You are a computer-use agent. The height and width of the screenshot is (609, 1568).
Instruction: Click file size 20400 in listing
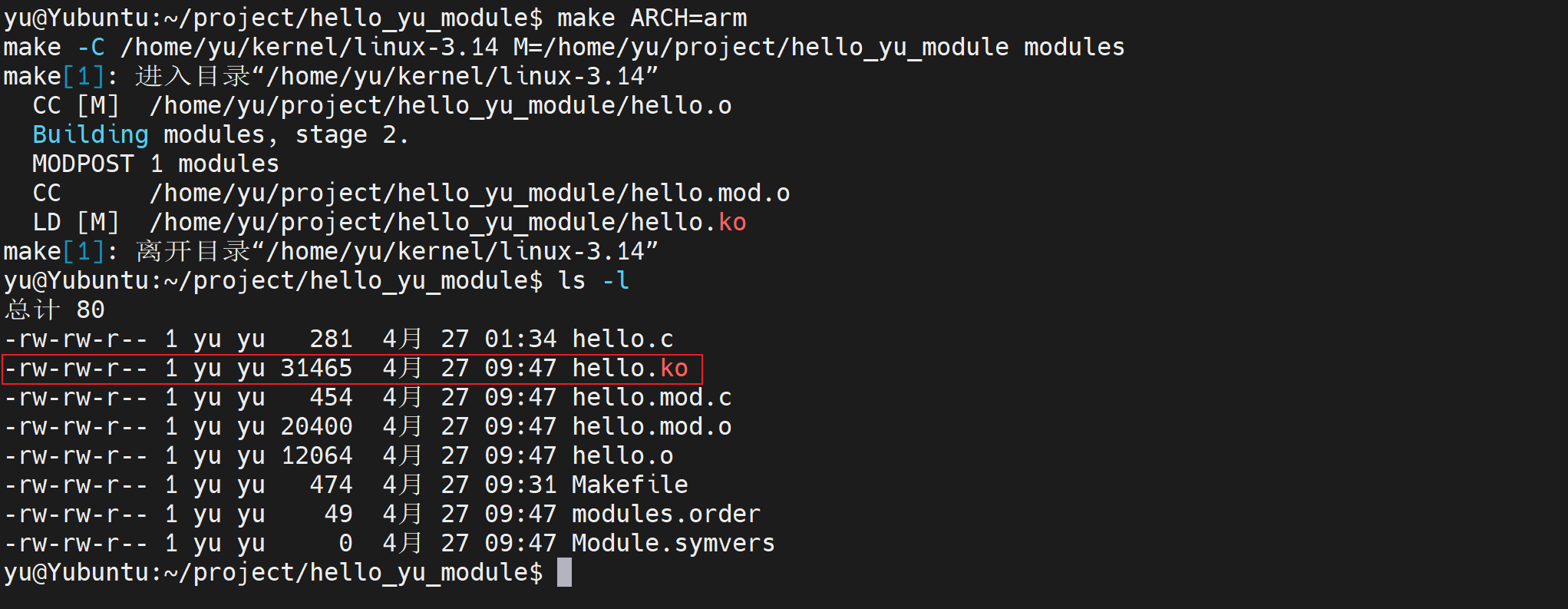316,427
